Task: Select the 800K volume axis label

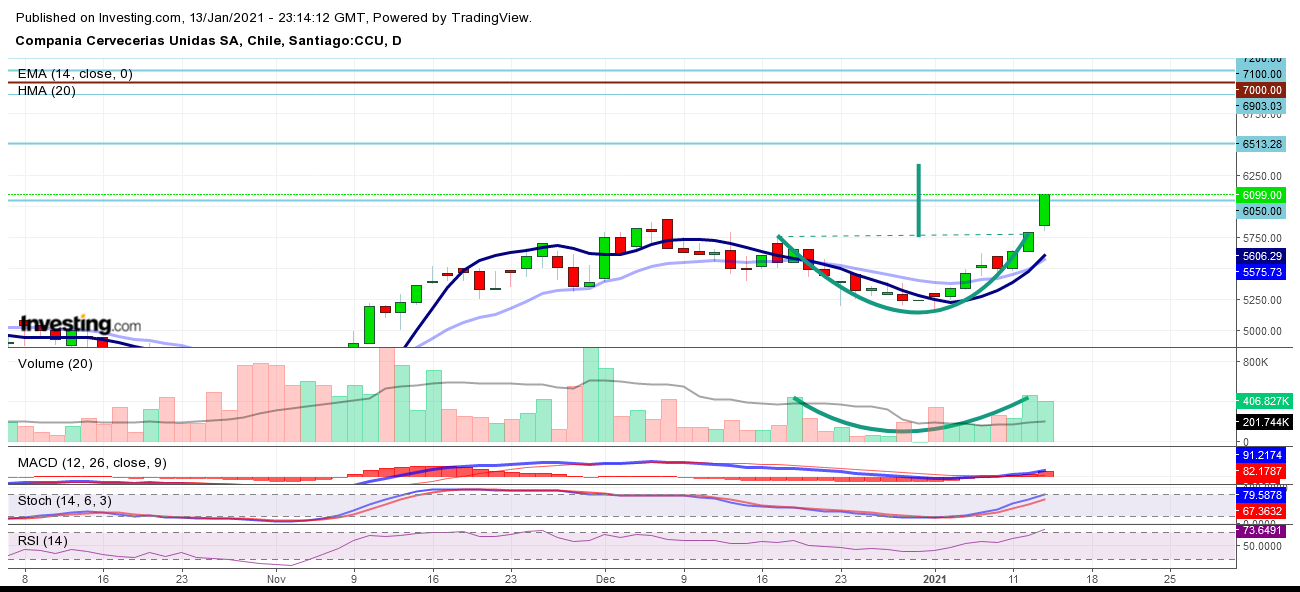Action: (1258, 362)
